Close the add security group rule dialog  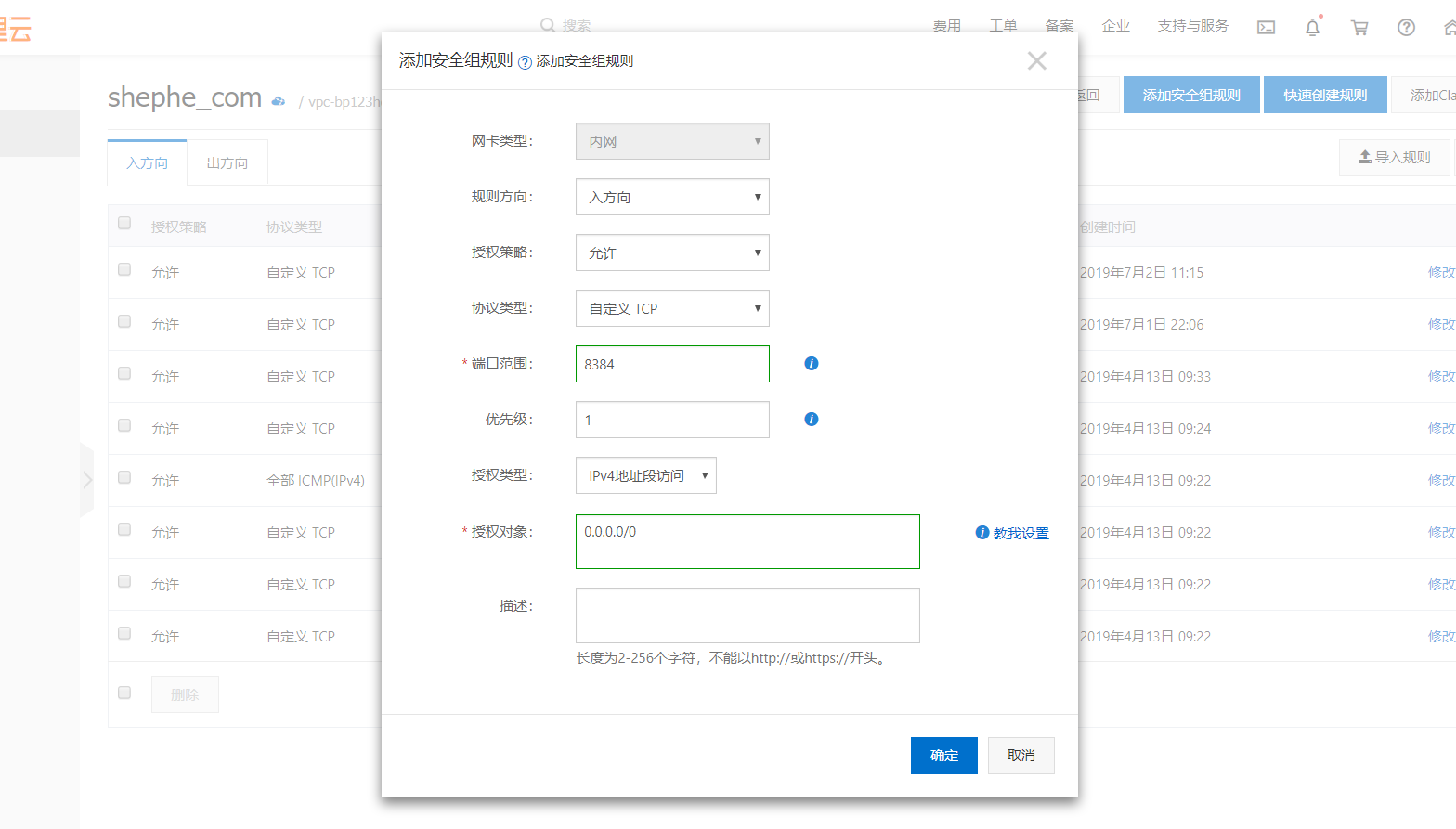(x=1036, y=61)
